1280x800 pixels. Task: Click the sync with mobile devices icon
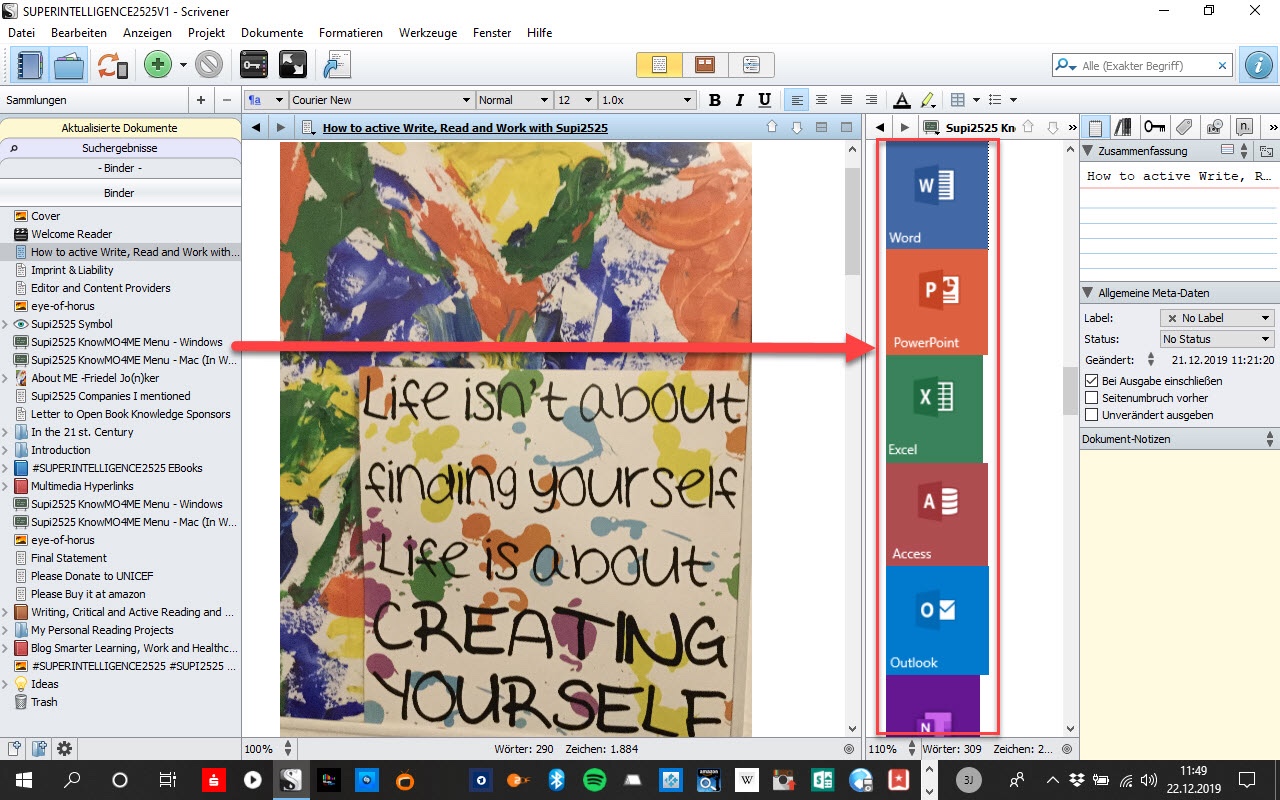click(112, 65)
